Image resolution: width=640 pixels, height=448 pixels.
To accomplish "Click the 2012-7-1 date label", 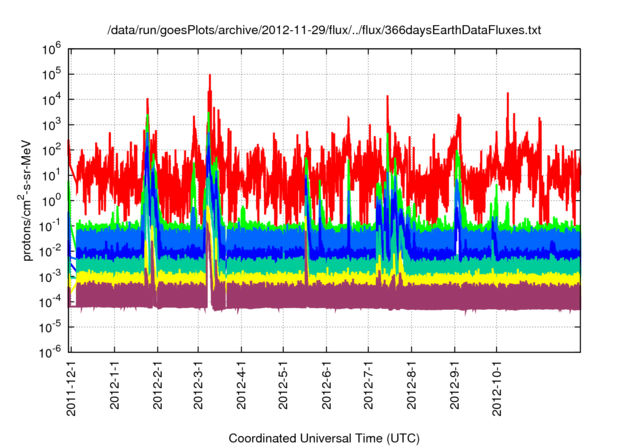I will click(368, 384).
